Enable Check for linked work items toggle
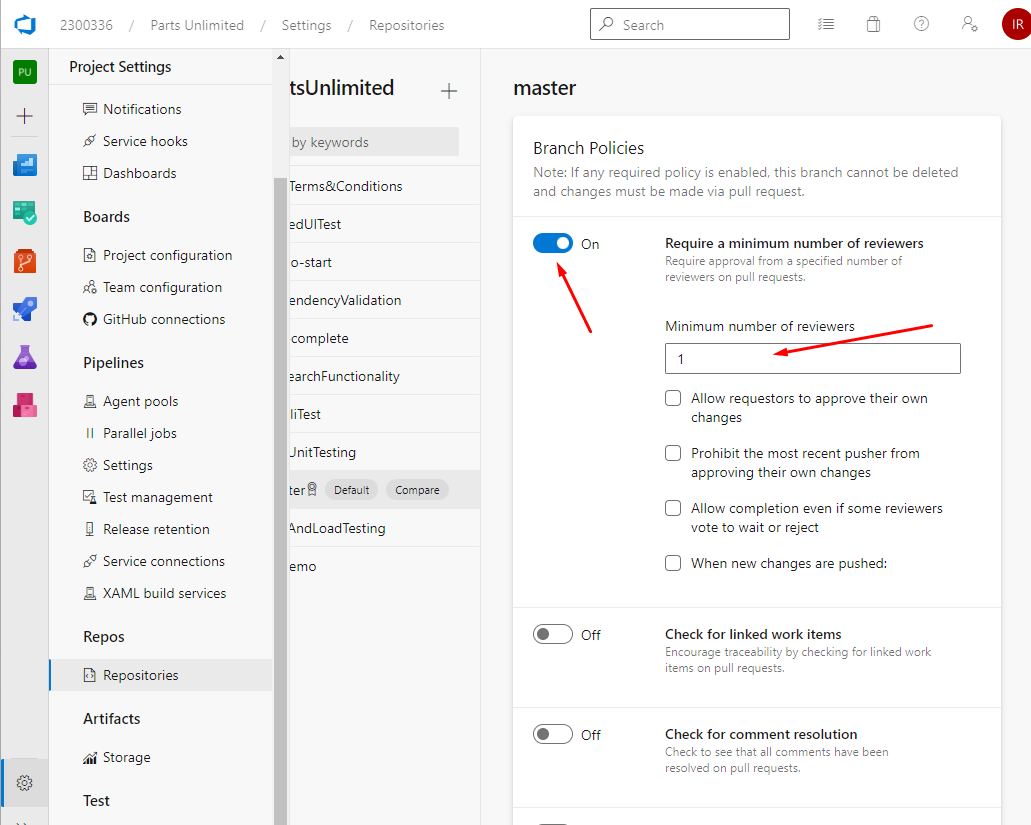The height and width of the screenshot is (825, 1031). pos(553,634)
